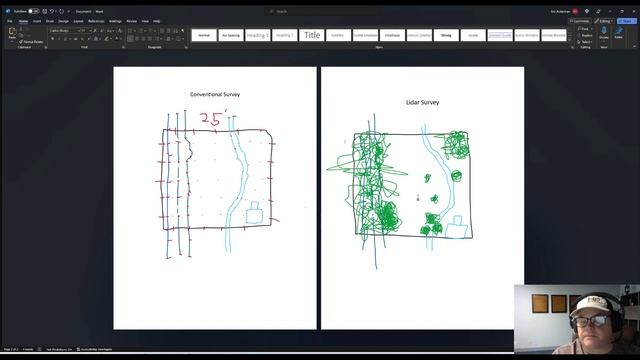Apply the Heading 1 style
The width and height of the screenshot is (640, 360).
click(258, 35)
